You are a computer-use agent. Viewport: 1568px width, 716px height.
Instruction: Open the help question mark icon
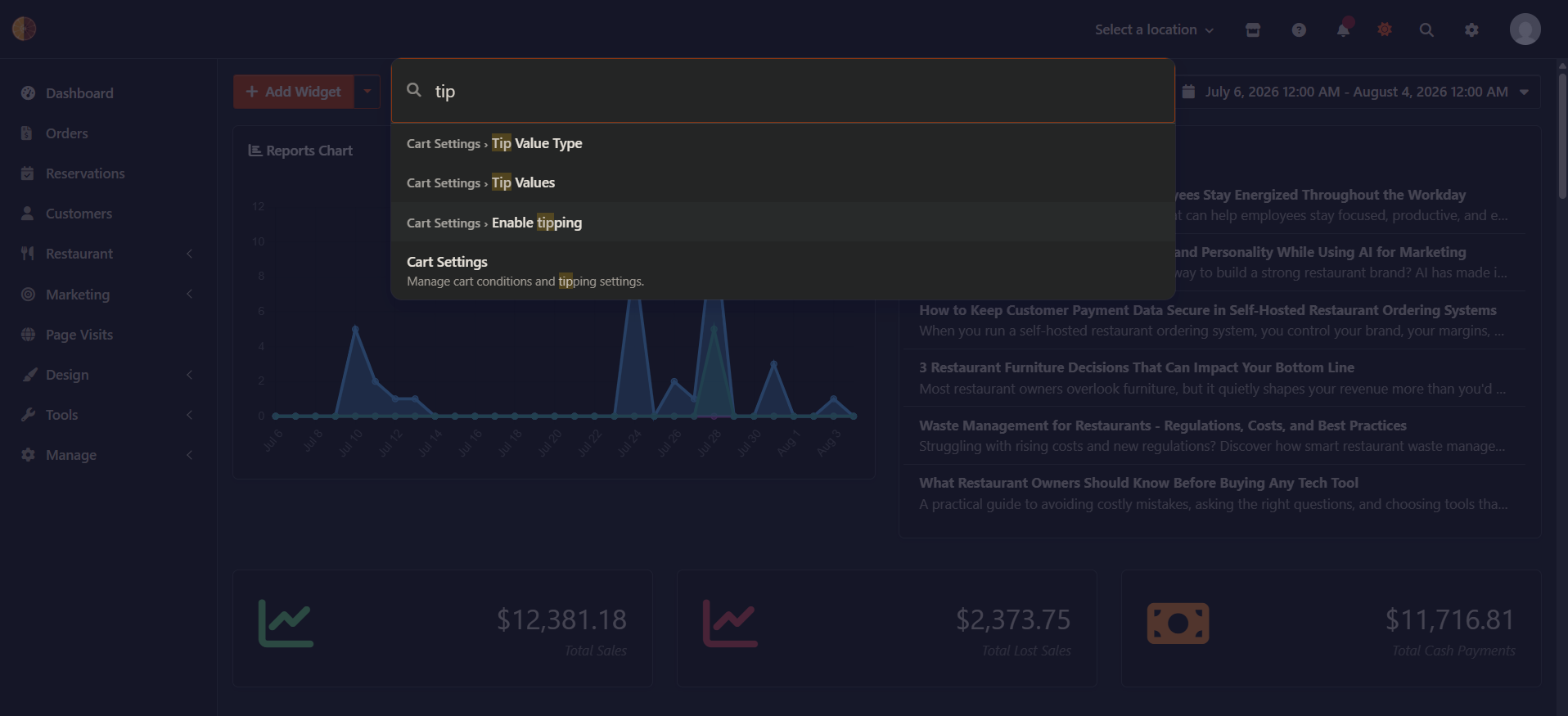click(x=1299, y=29)
